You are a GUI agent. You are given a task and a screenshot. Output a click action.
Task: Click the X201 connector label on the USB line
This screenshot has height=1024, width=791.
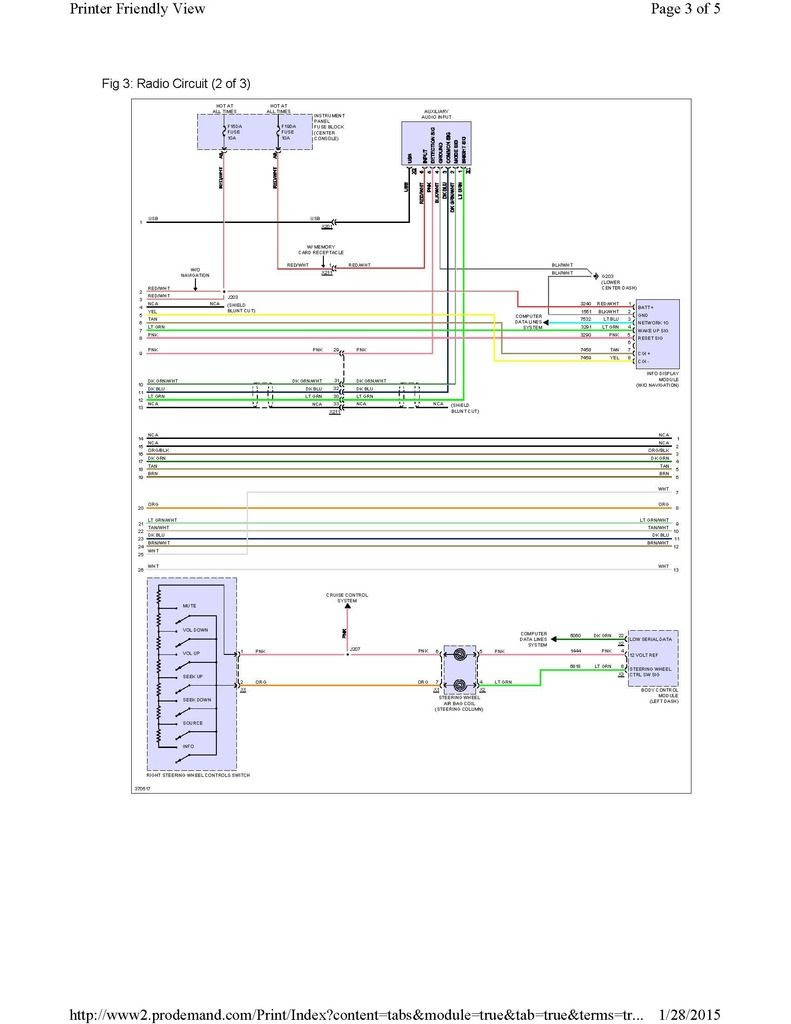(327, 228)
